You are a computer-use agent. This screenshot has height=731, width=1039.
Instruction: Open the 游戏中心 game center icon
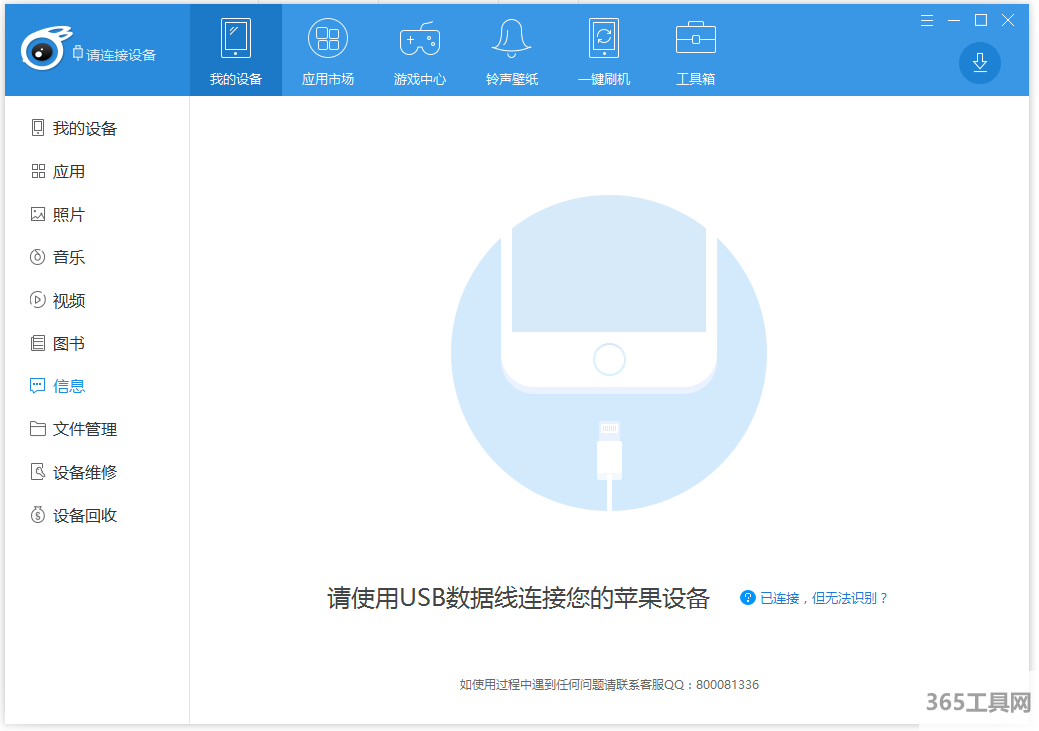coord(419,40)
